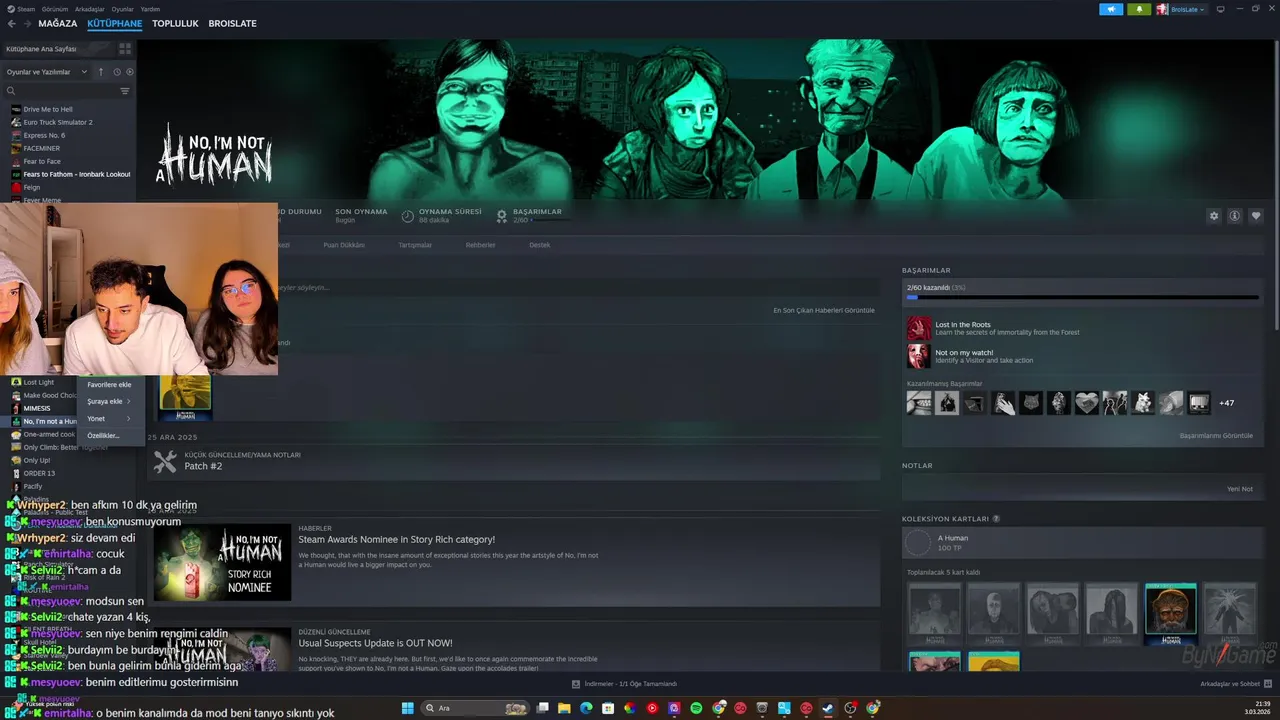This screenshot has width=1280, height=720.
Task: Open Tartışmalar game link
Action: [x=415, y=245]
